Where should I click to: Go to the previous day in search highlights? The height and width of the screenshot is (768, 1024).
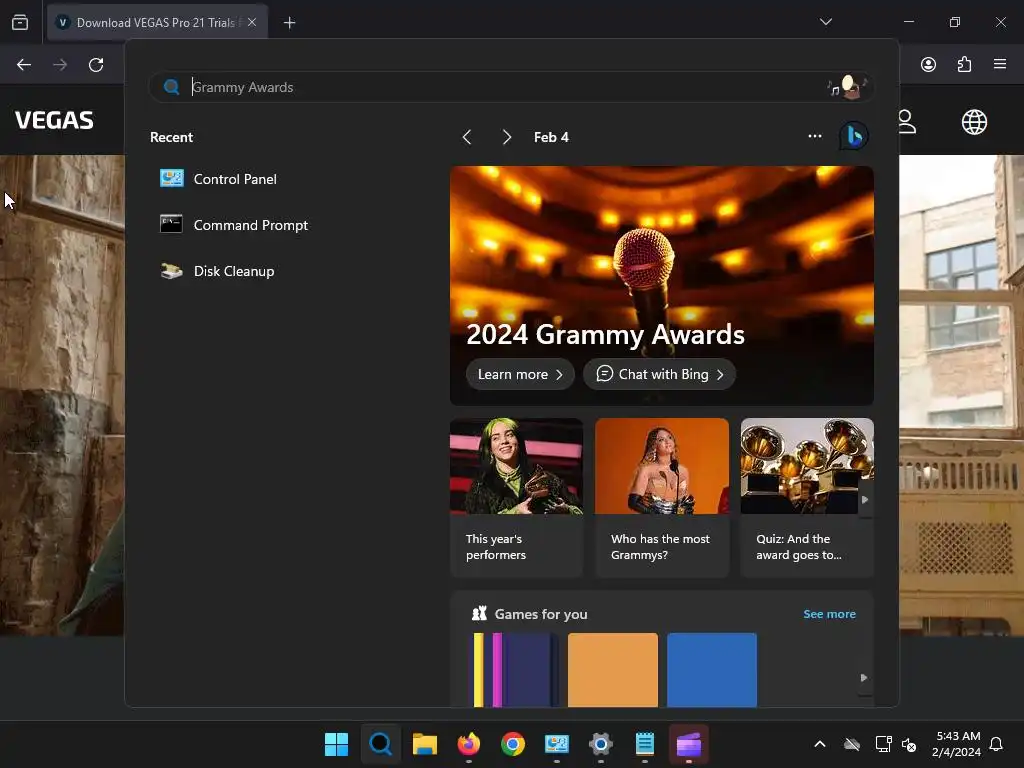coord(467,137)
